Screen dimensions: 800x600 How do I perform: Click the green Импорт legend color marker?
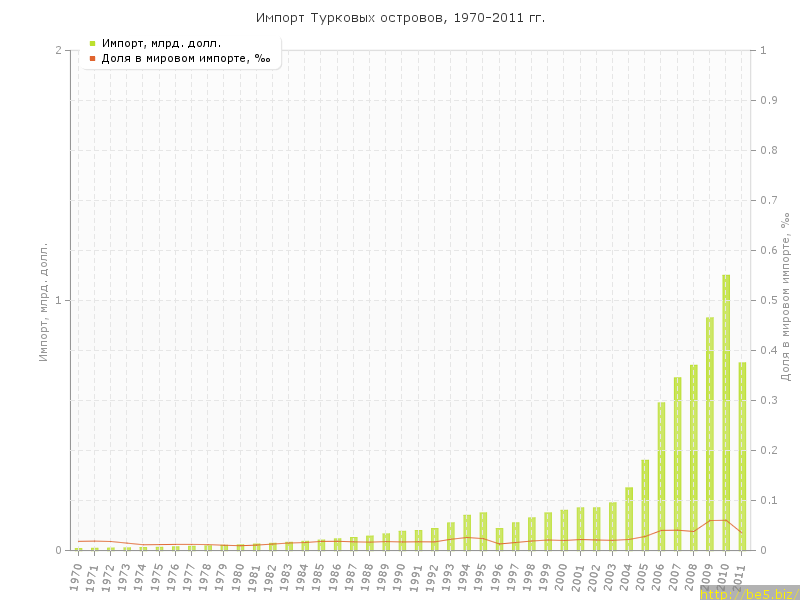click(92, 43)
